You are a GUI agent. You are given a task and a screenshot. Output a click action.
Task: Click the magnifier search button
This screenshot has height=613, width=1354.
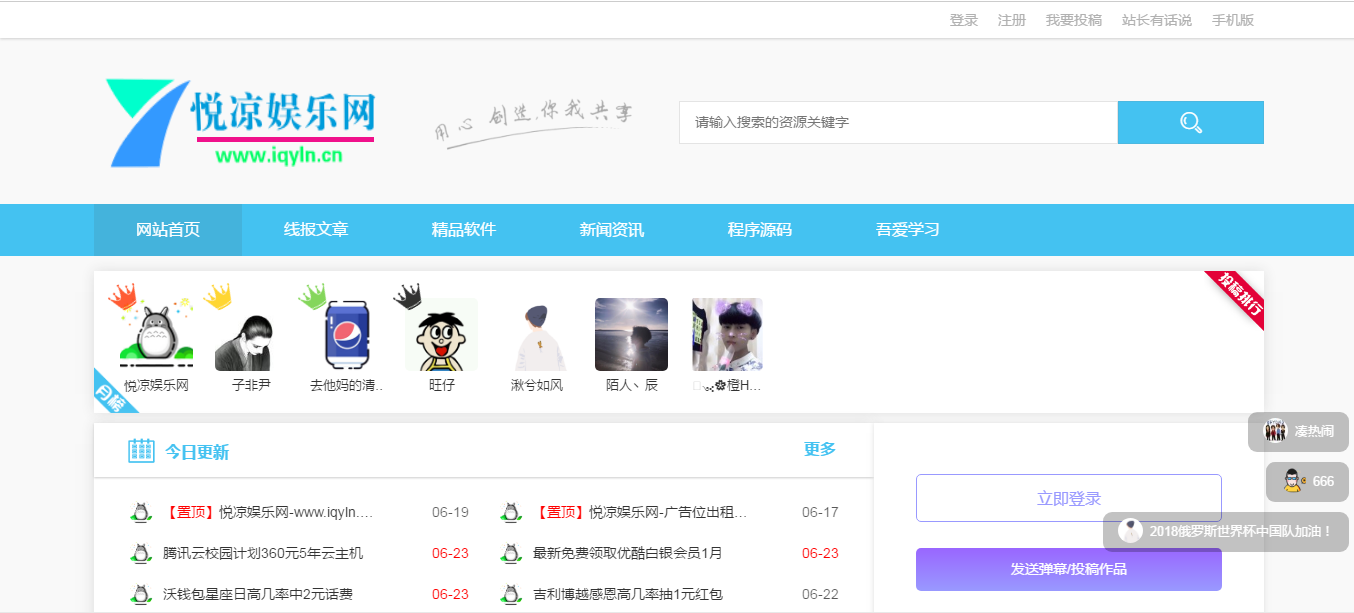[x=1190, y=123]
